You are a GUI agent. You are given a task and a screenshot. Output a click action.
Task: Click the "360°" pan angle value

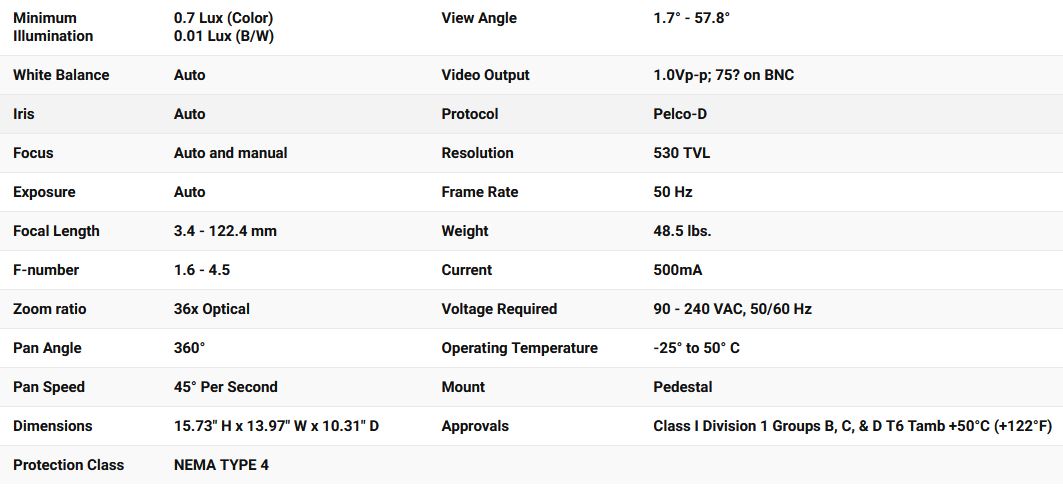click(189, 348)
